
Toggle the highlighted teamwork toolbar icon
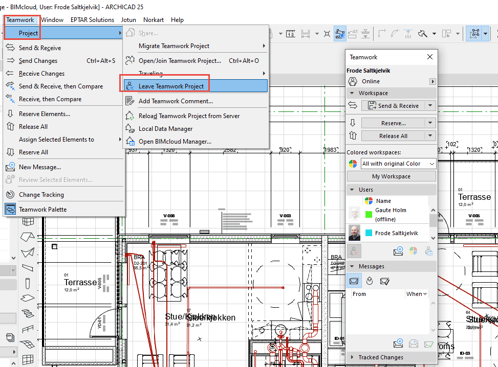pos(340,33)
